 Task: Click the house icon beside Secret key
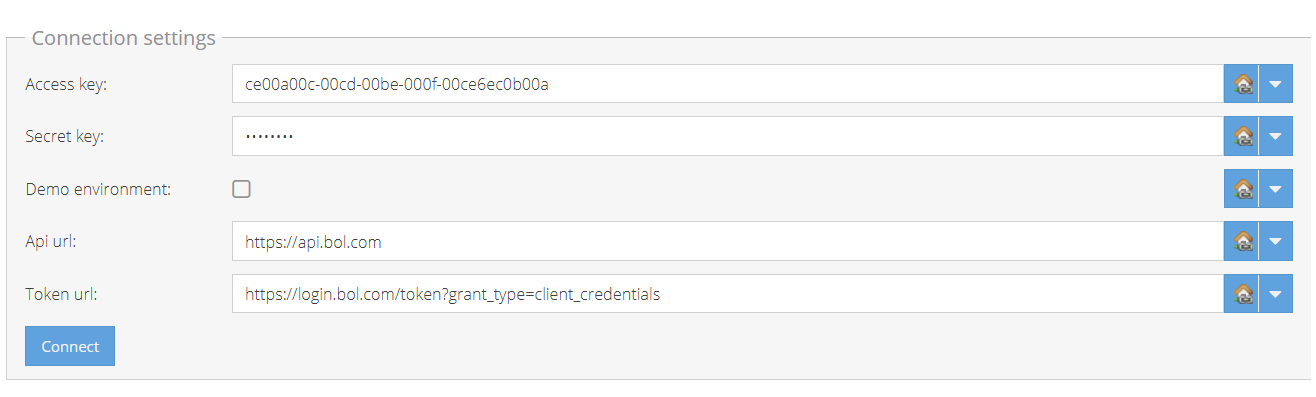[1241, 136]
